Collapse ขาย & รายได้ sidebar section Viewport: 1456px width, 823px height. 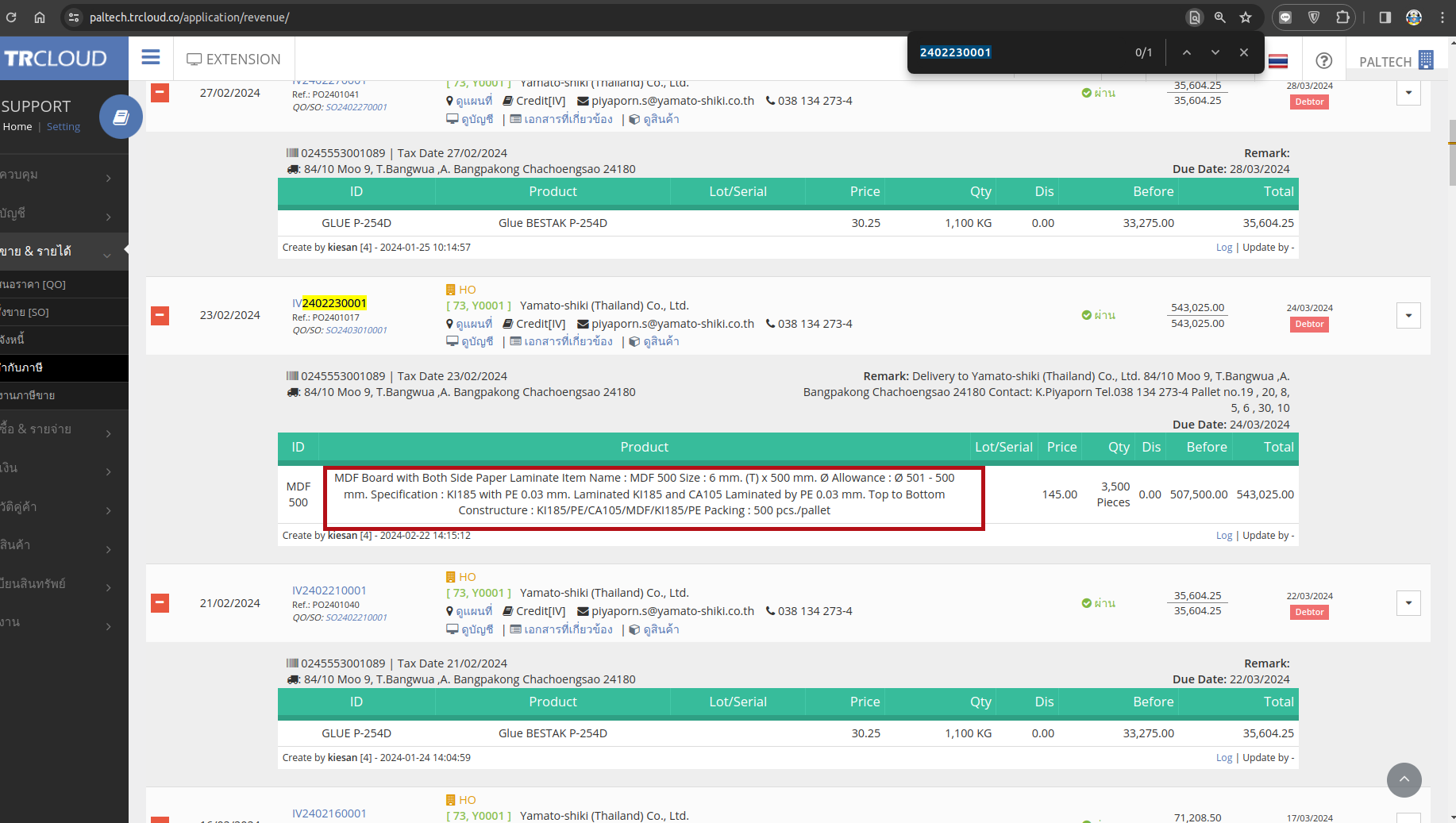click(64, 252)
